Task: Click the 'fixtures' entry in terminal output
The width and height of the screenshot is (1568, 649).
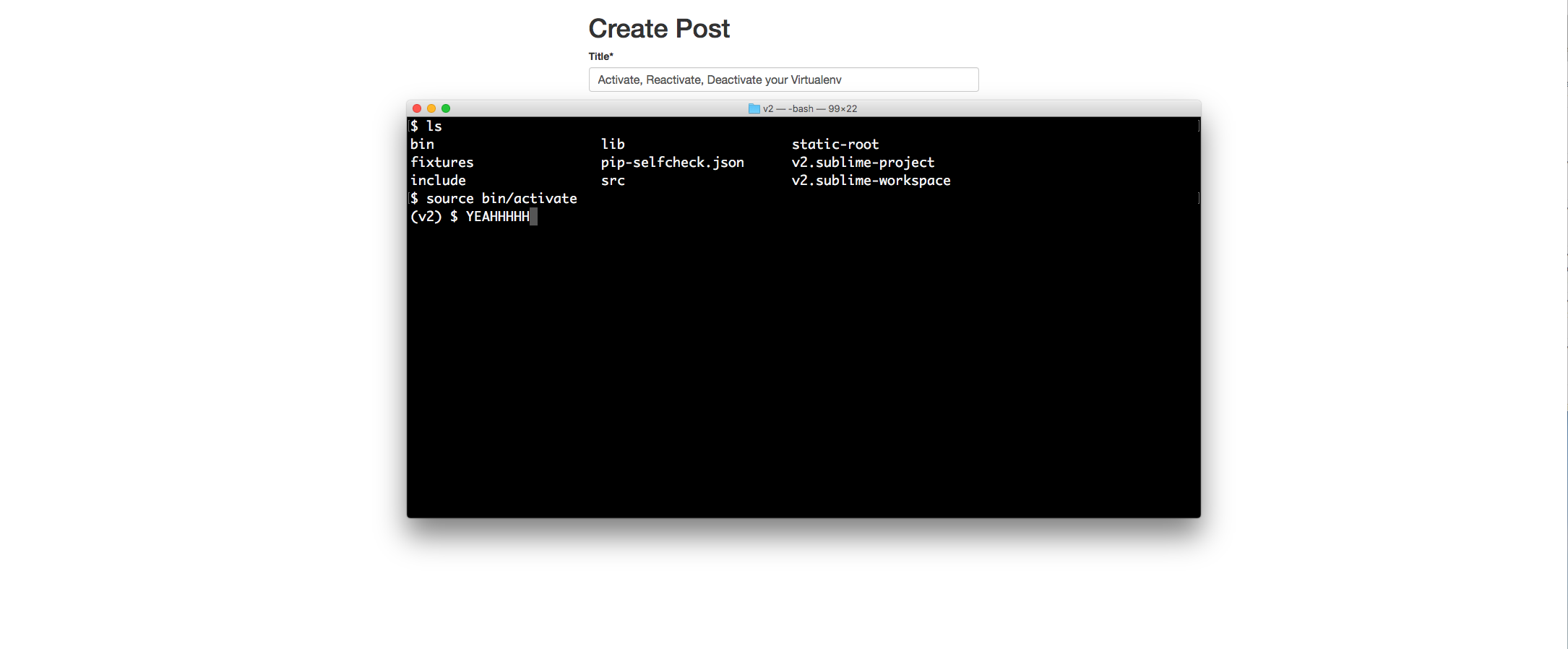Action: point(441,163)
